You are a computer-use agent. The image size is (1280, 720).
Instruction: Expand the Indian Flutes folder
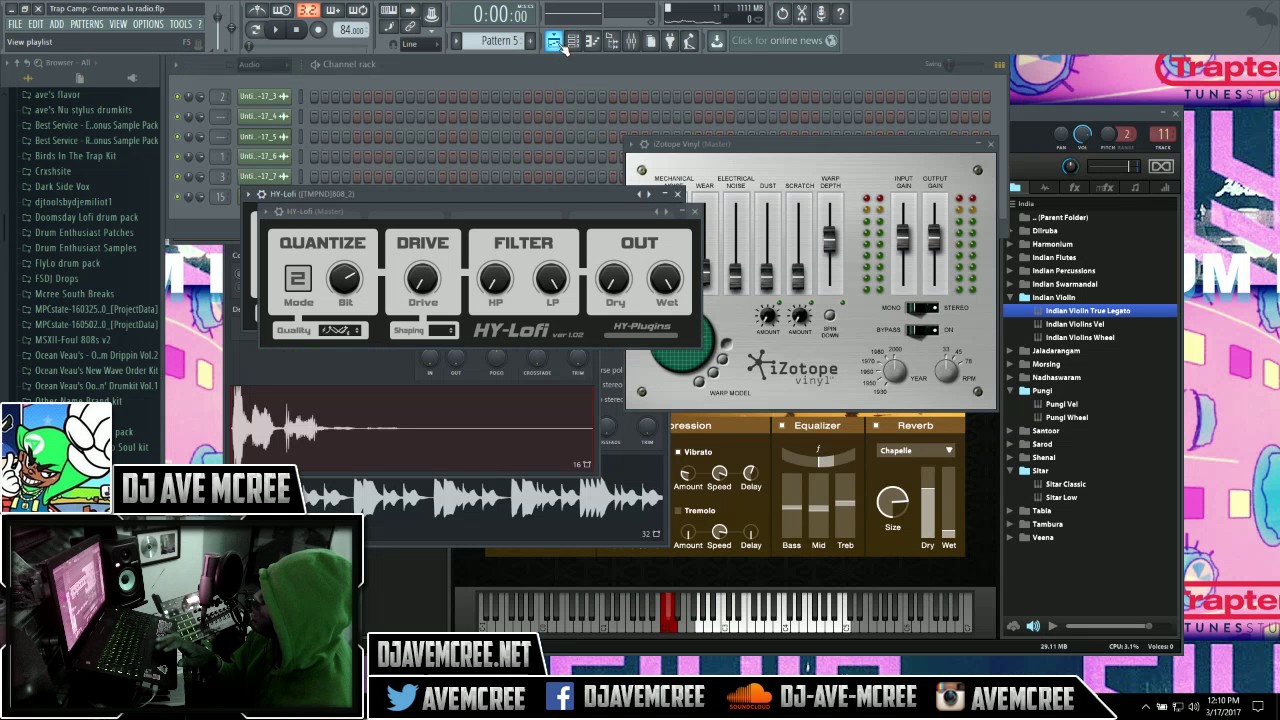coord(1010,257)
